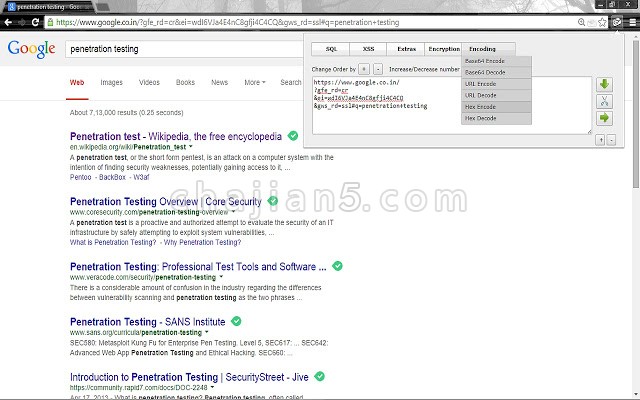Screen dimensions: 640x400
Task: Click the browser back arrow
Action: [x=8, y=22]
